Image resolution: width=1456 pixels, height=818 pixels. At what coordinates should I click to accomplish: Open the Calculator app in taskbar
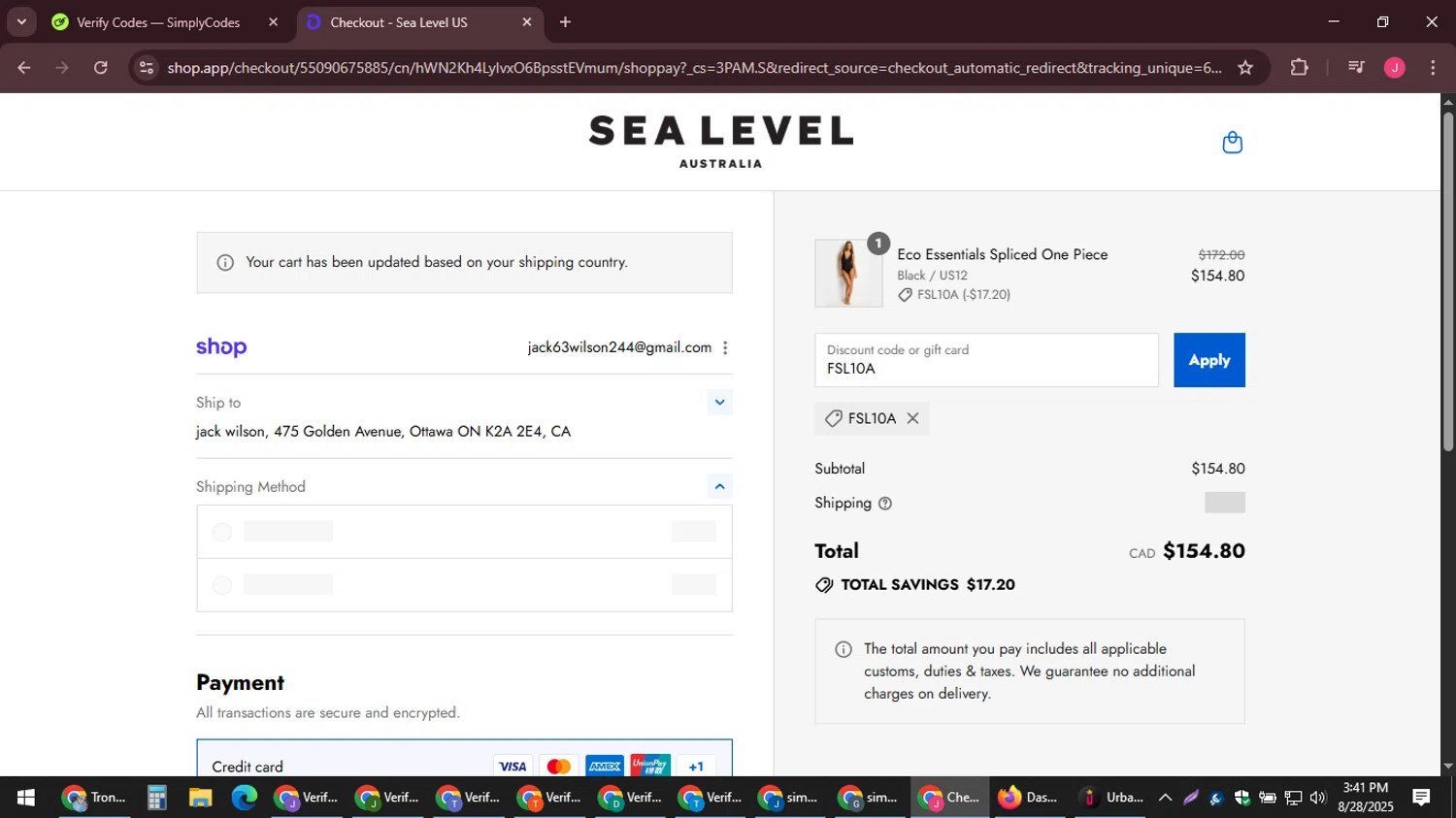click(x=157, y=798)
